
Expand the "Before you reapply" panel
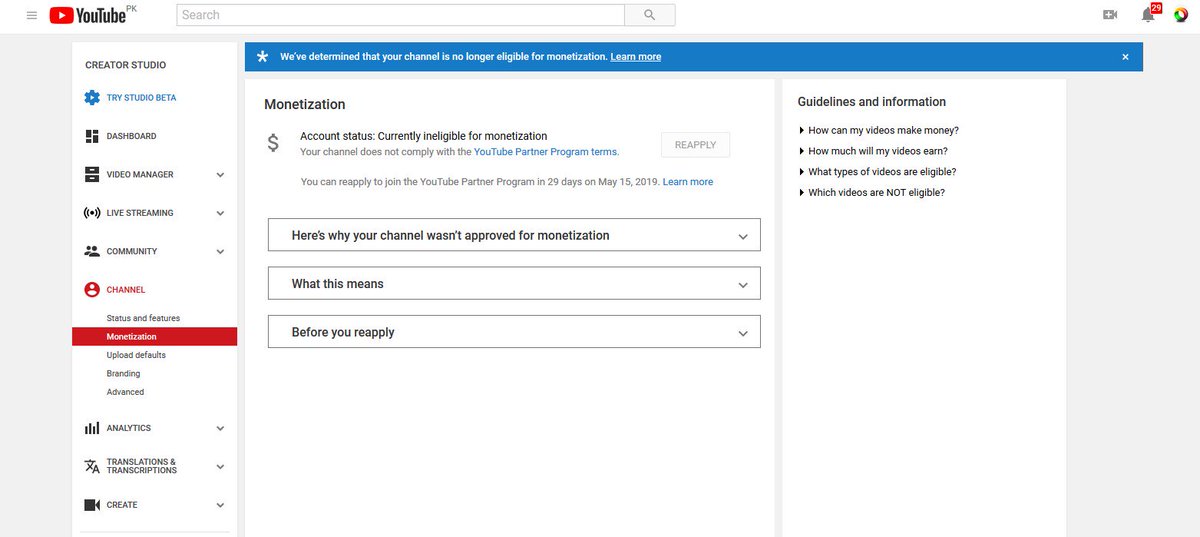tap(514, 332)
